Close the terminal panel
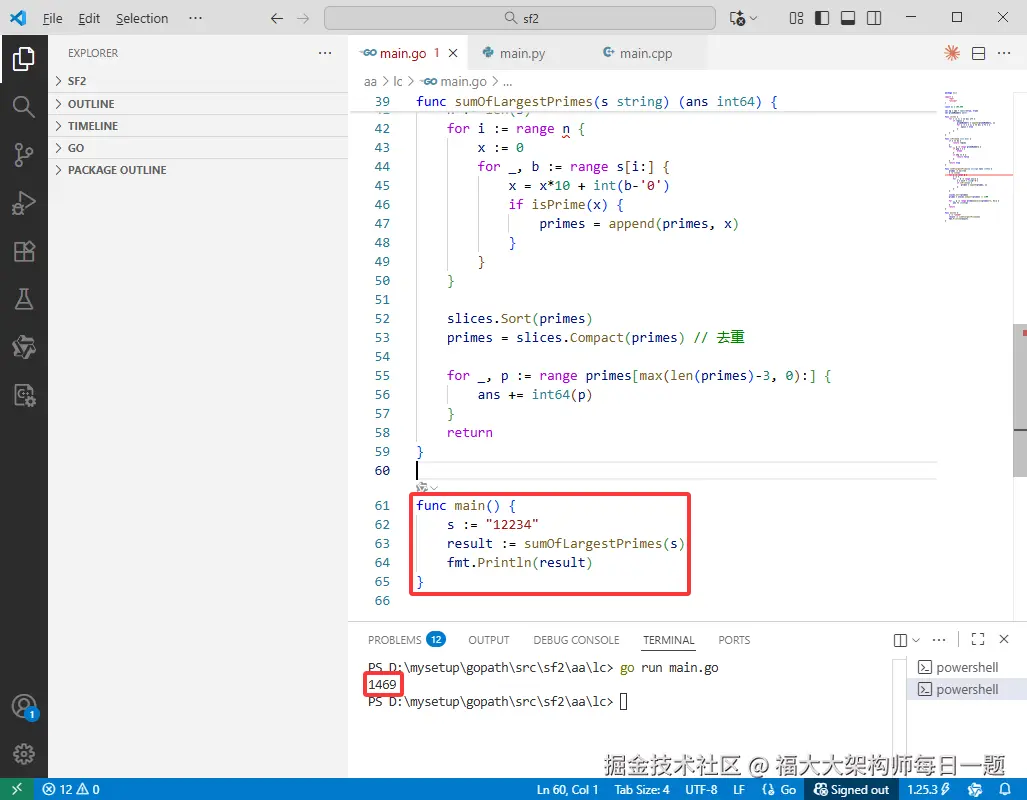The width and height of the screenshot is (1027, 800). point(1004,639)
